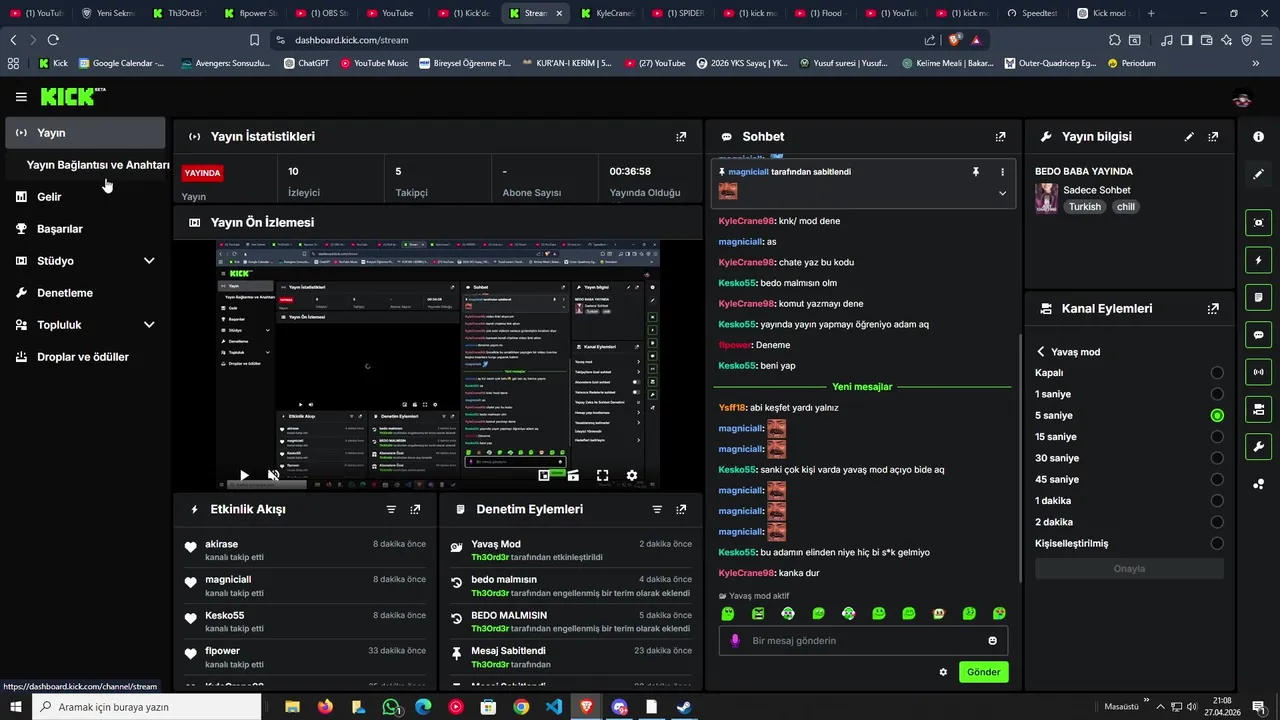Open the Windows Start menu
The height and width of the screenshot is (720, 1280).
click(x=17, y=706)
